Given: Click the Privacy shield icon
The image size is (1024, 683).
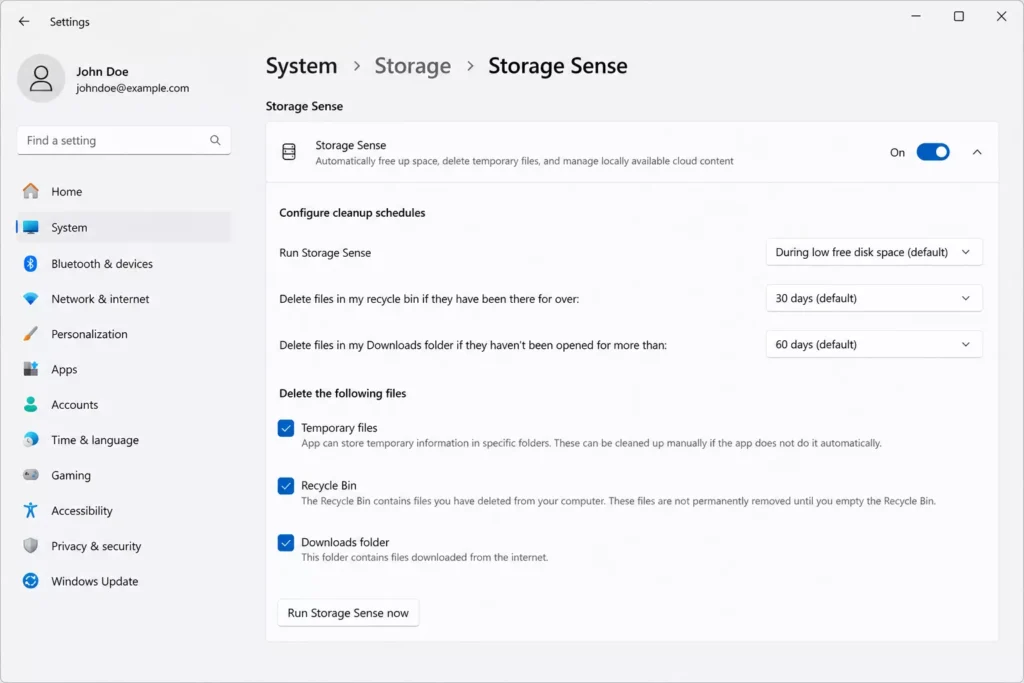Looking at the screenshot, I should pos(31,545).
